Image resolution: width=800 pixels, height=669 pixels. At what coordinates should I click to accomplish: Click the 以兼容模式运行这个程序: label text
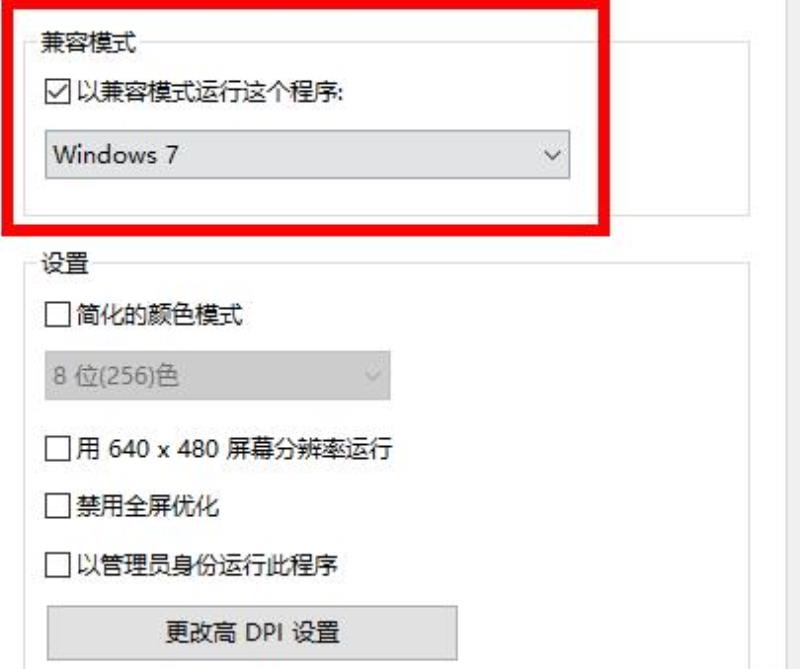210,92
